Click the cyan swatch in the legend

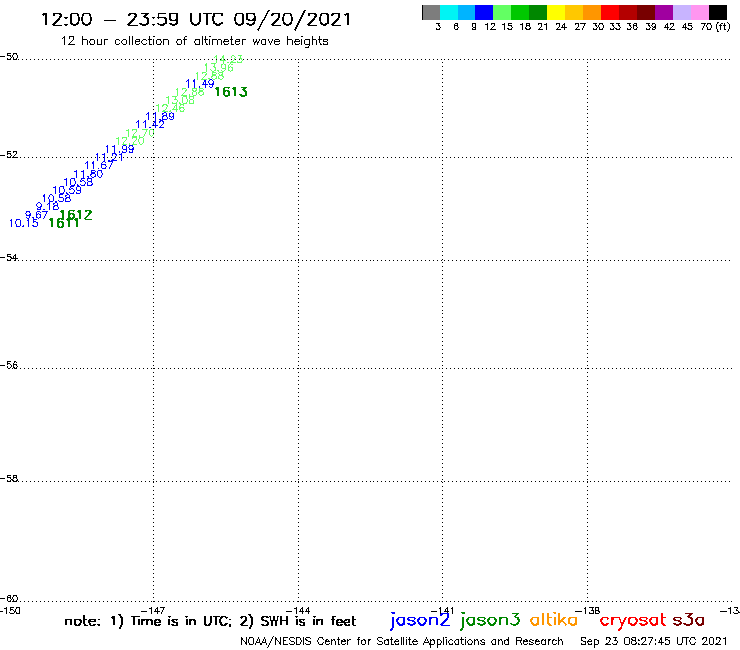449,12
